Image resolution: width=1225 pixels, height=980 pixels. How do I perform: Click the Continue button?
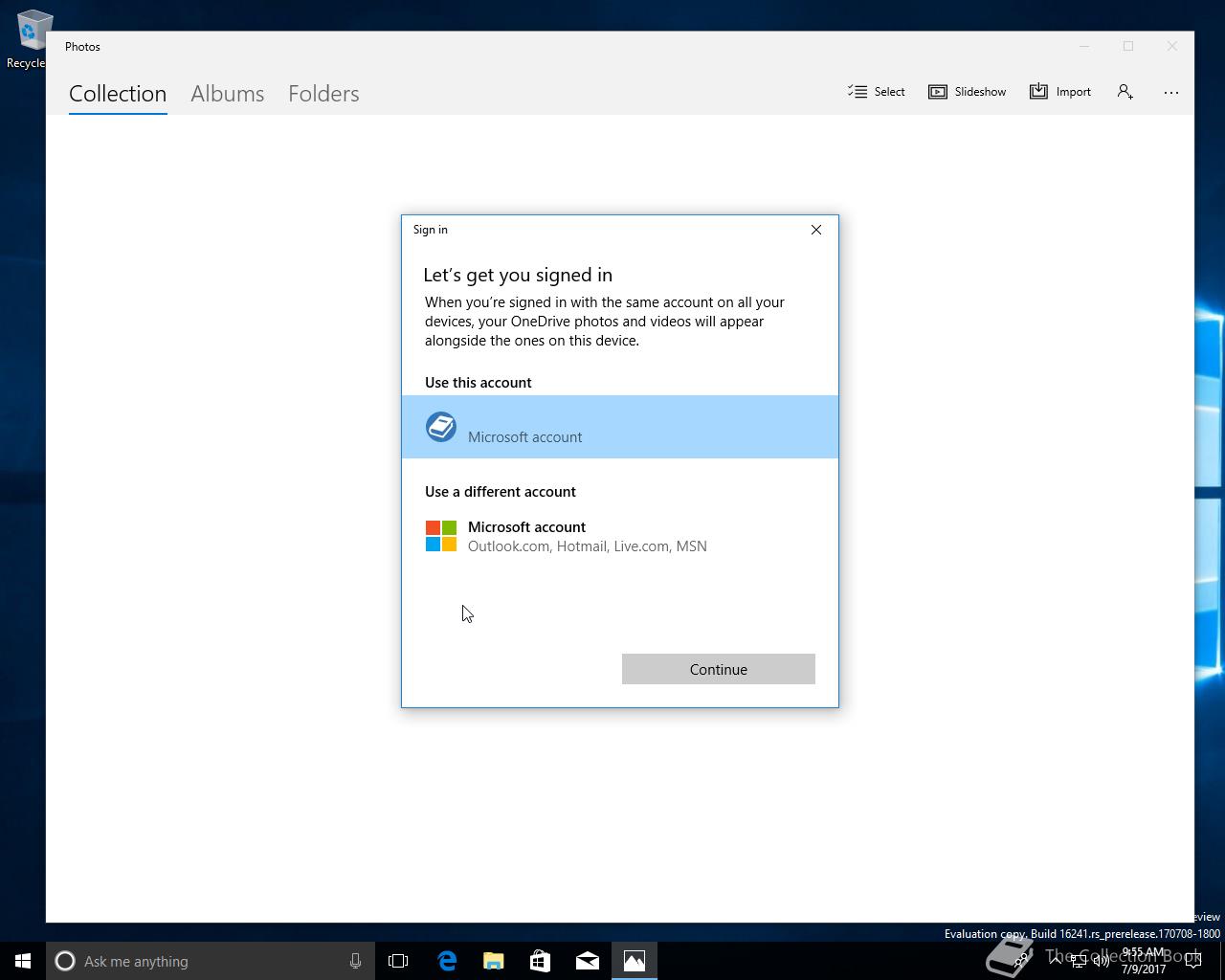[719, 669]
